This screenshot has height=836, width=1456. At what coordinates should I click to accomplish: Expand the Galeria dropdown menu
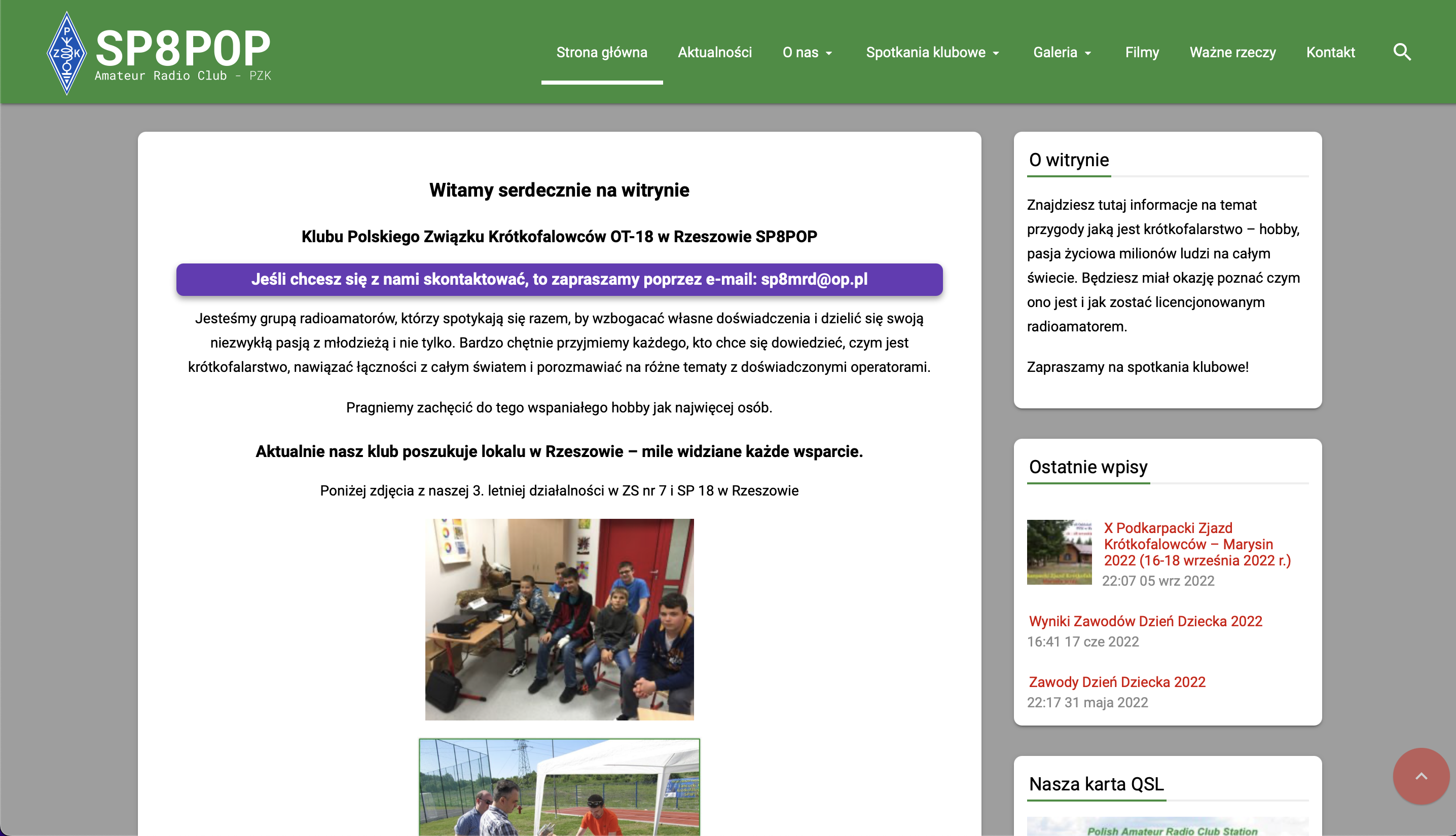coord(1062,52)
